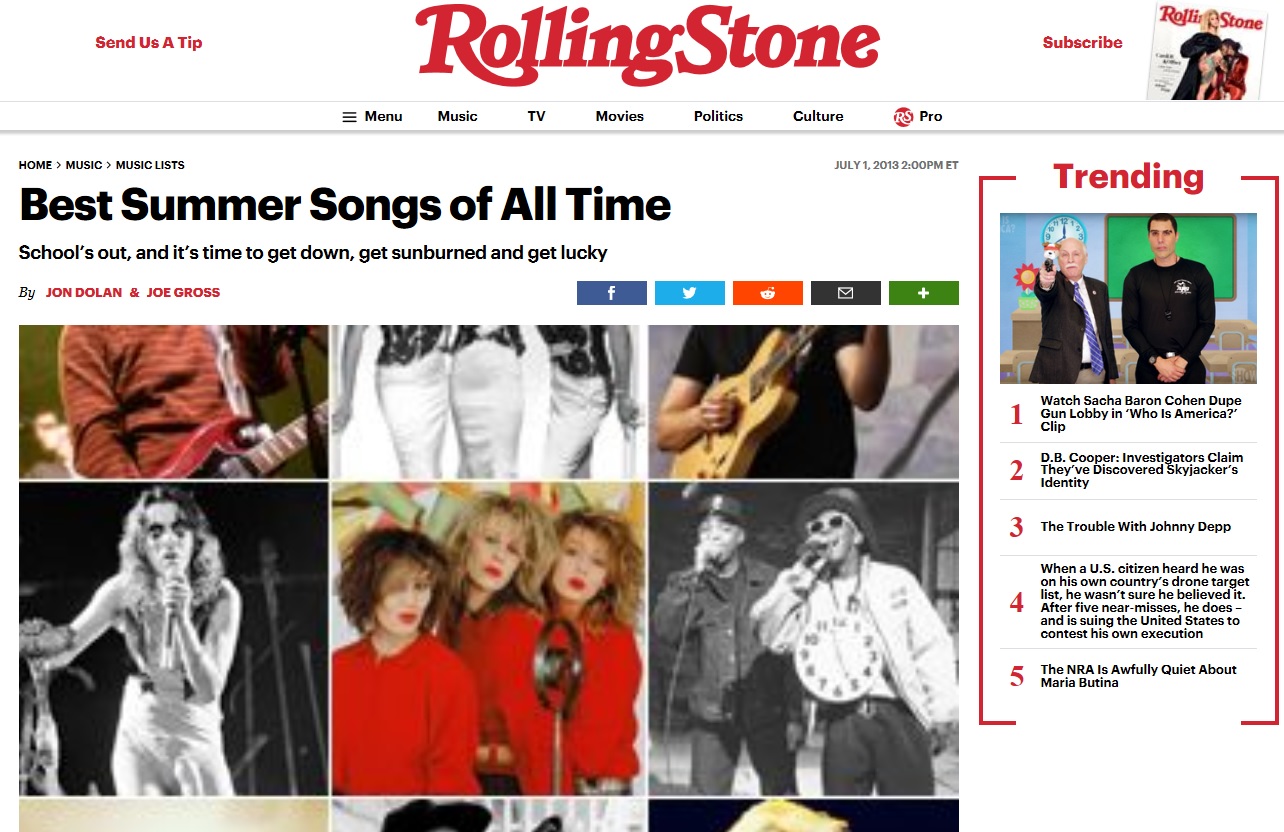Open the RS Pro section

(x=918, y=116)
